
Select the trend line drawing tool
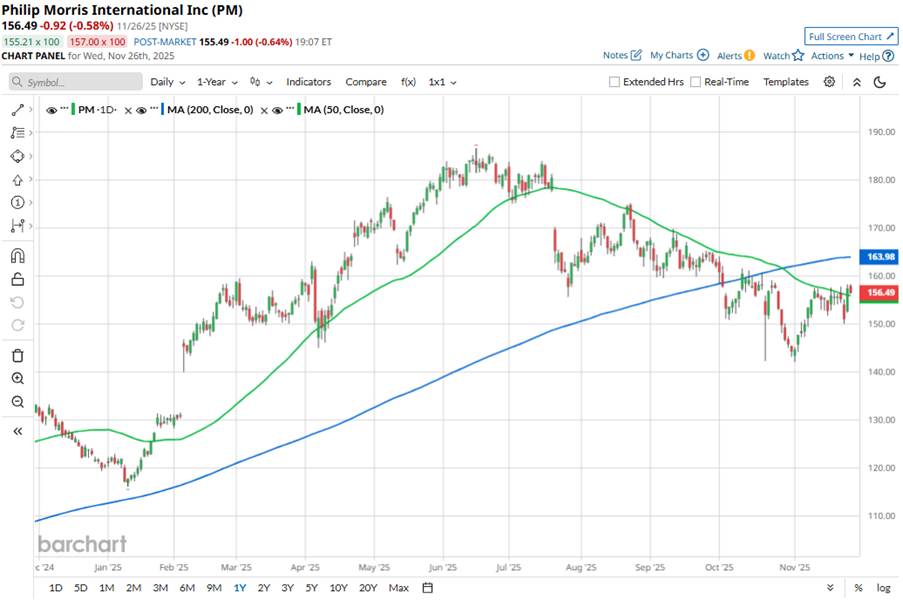(x=17, y=110)
